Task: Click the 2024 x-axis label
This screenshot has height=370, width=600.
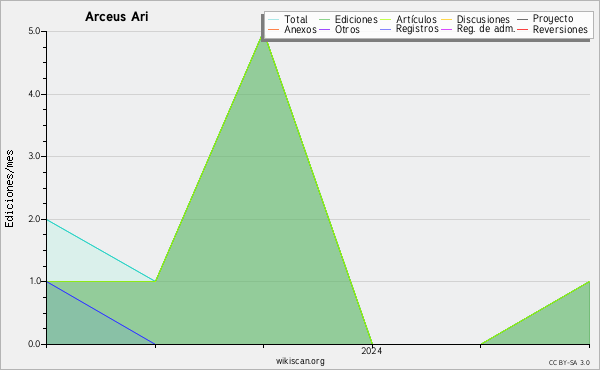Action: [372, 350]
